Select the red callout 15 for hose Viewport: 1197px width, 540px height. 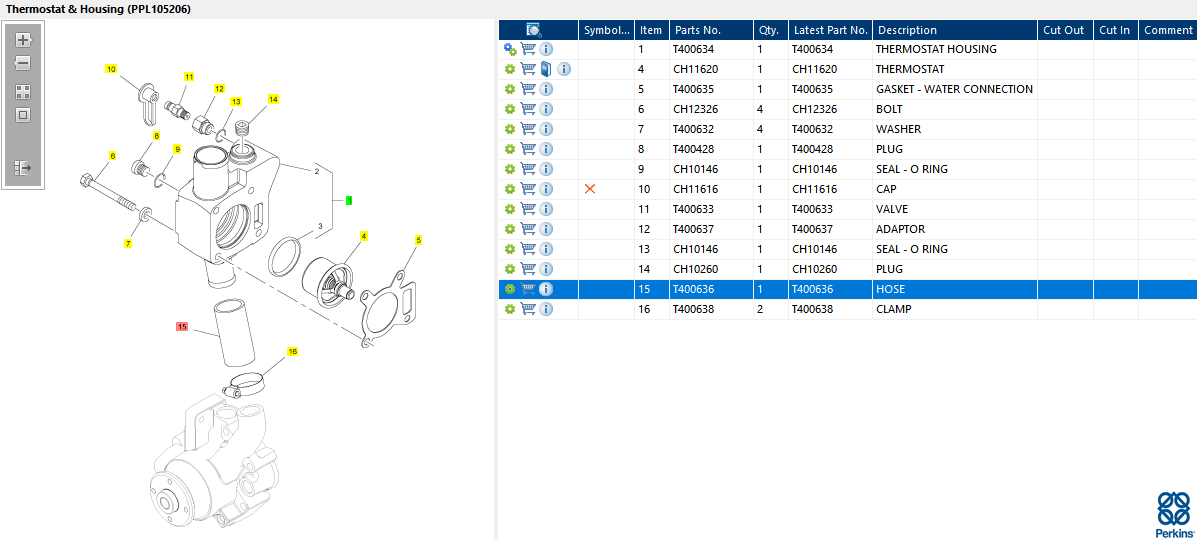click(182, 326)
